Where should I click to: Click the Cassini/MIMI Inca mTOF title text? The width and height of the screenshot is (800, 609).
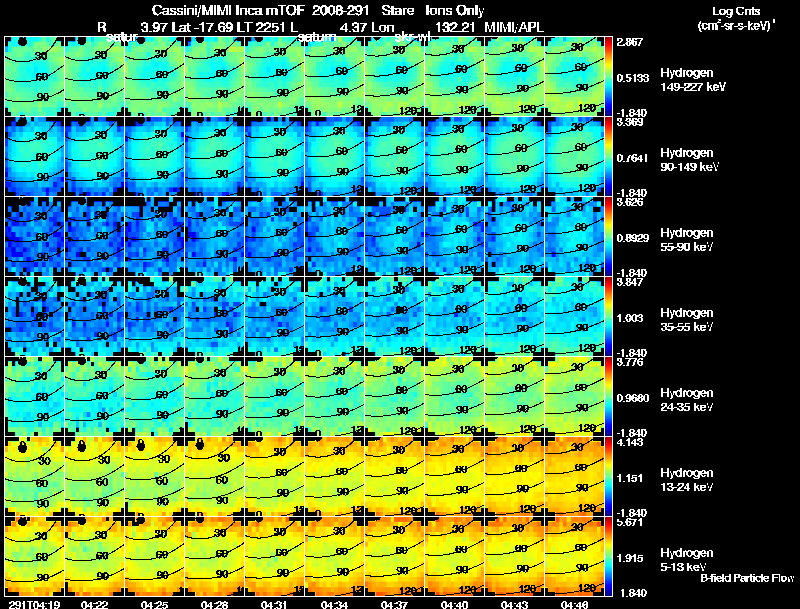(228, 11)
